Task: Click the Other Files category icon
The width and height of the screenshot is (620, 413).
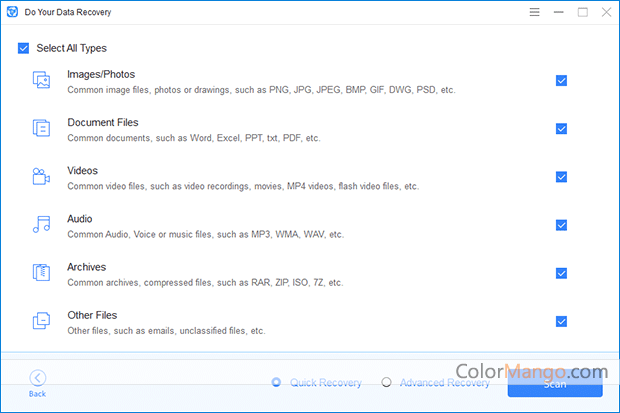Action: (41, 321)
